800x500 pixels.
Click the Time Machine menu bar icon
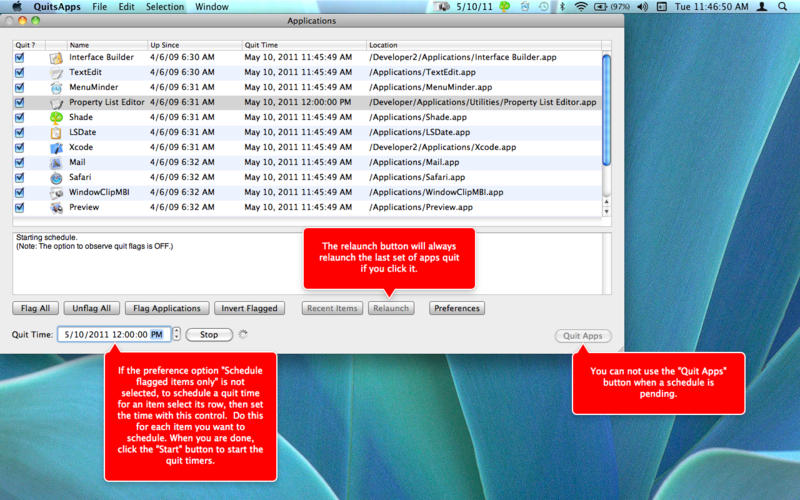(544, 7)
